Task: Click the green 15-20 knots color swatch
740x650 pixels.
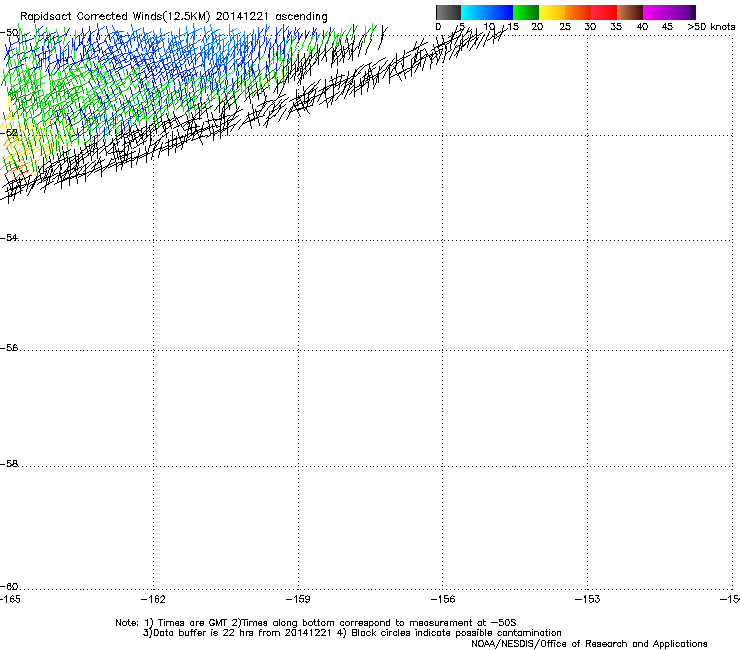Action: coord(526,12)
